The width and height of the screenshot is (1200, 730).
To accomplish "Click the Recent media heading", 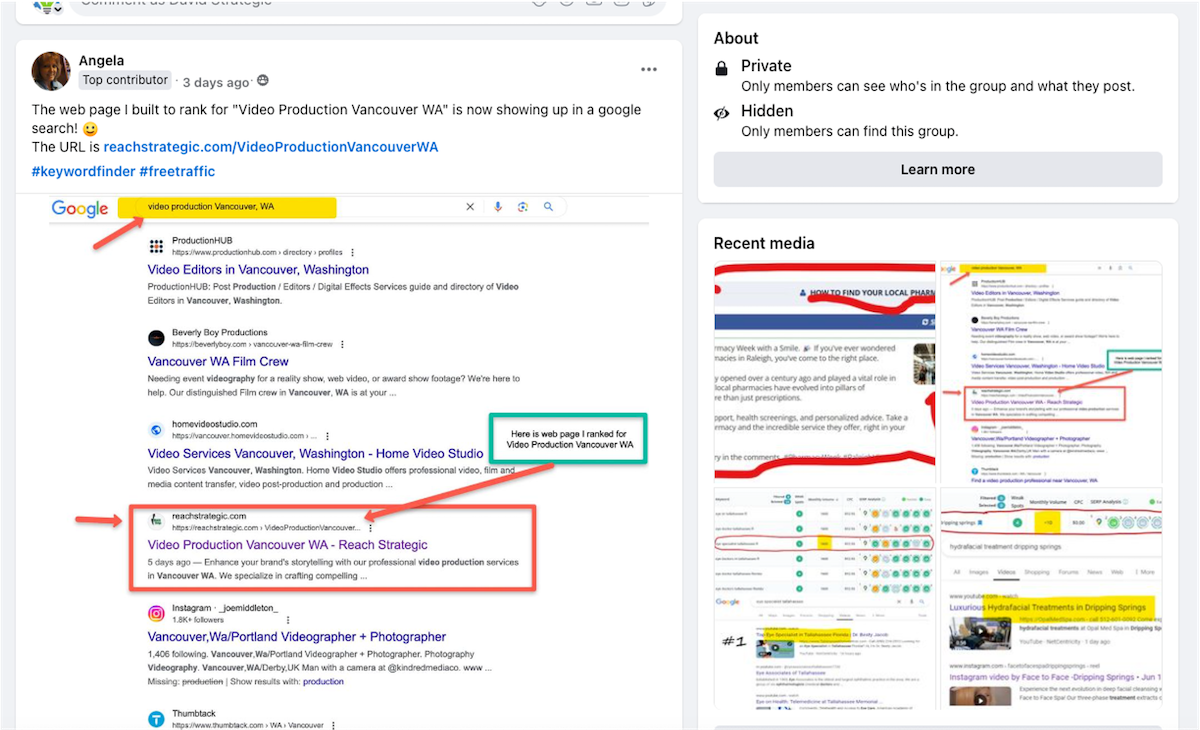I will tap(764, 243).
